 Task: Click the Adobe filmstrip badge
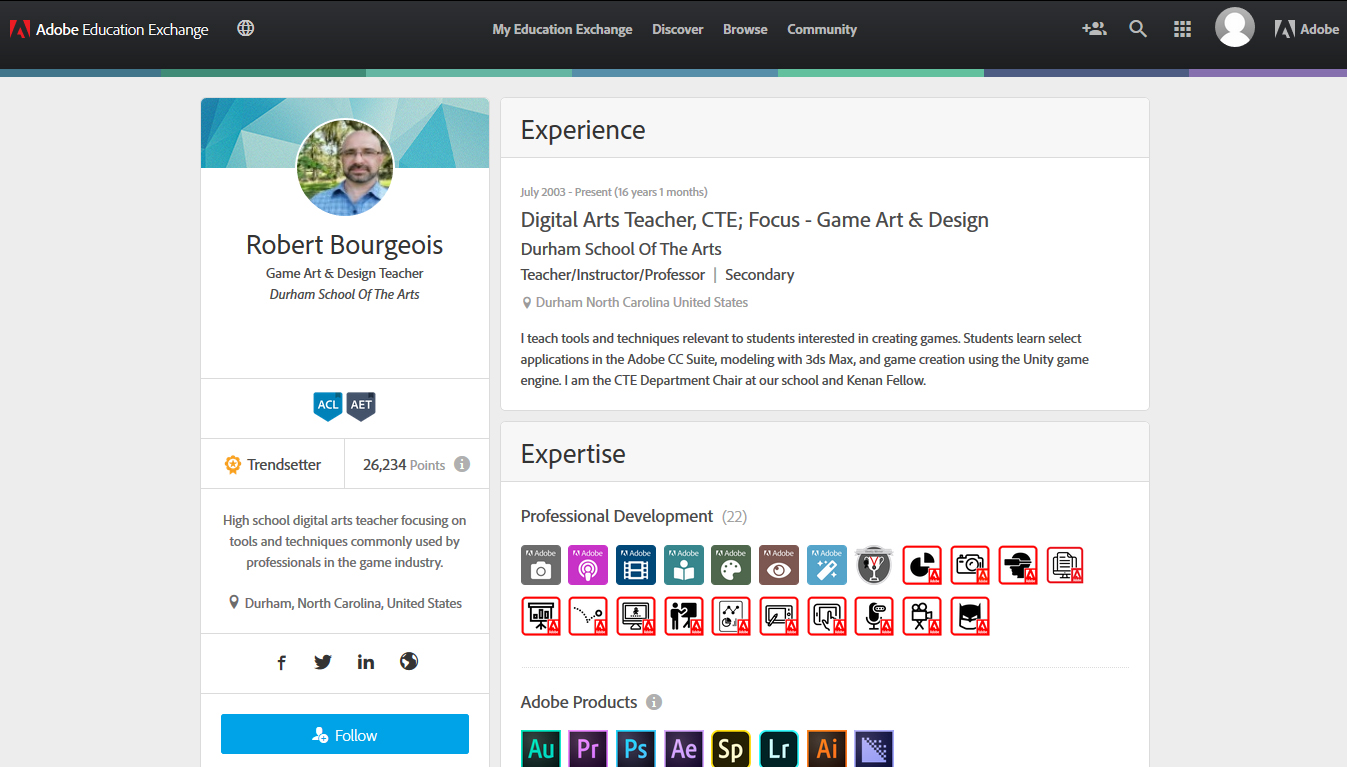coord(635,565)
